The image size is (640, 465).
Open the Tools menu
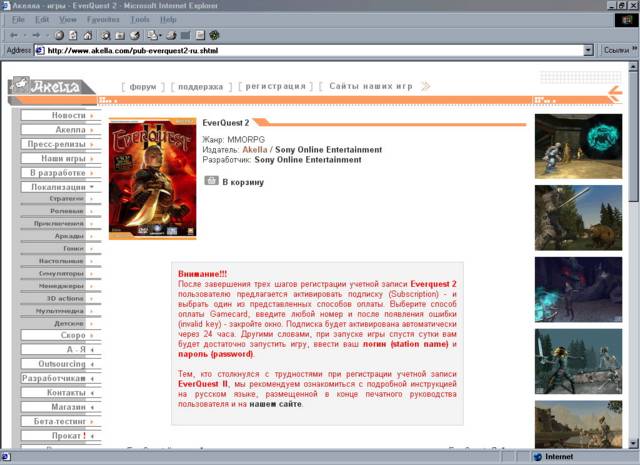(x=140, y=20)
